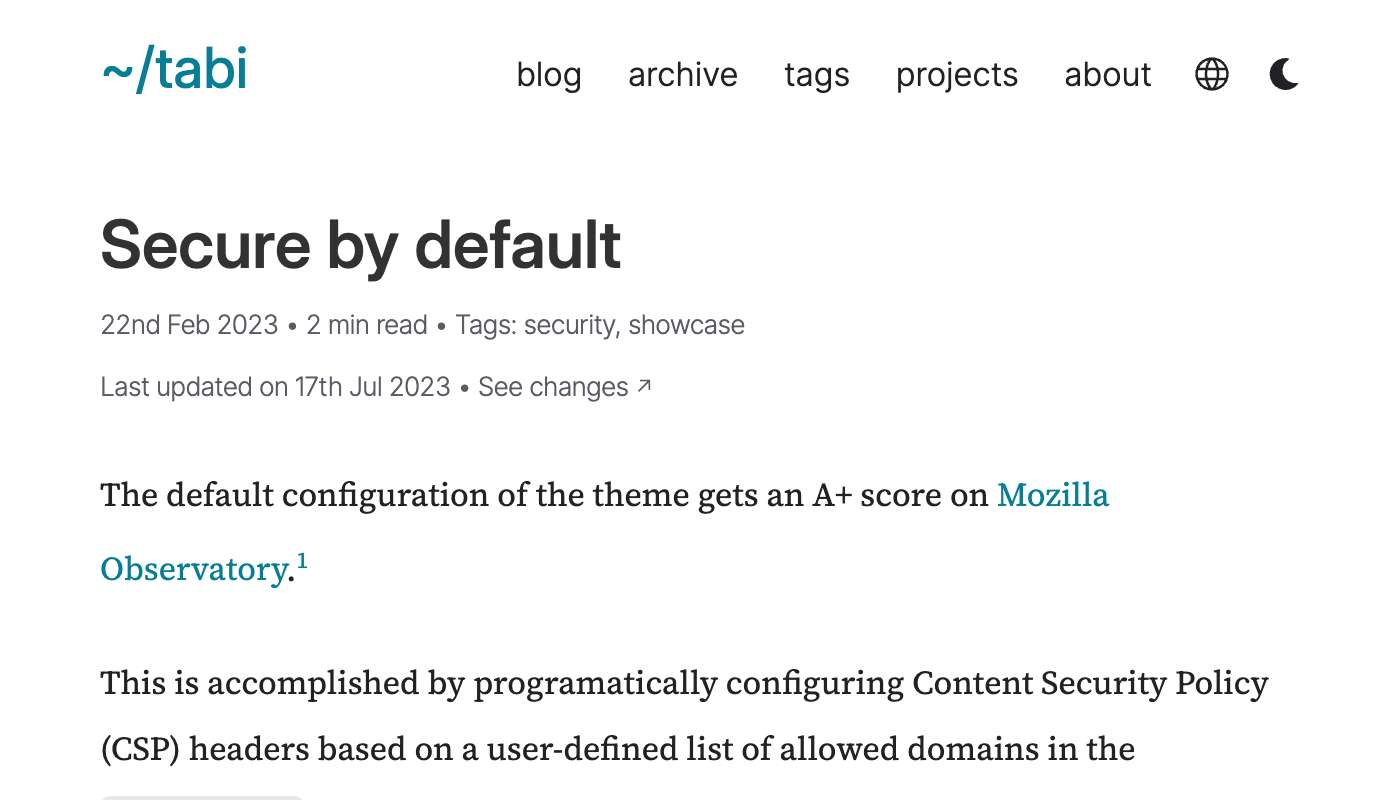The width and height of the screenshot is (1400, 800).
Task: Open the See changes link
Action: pos(554,387)
